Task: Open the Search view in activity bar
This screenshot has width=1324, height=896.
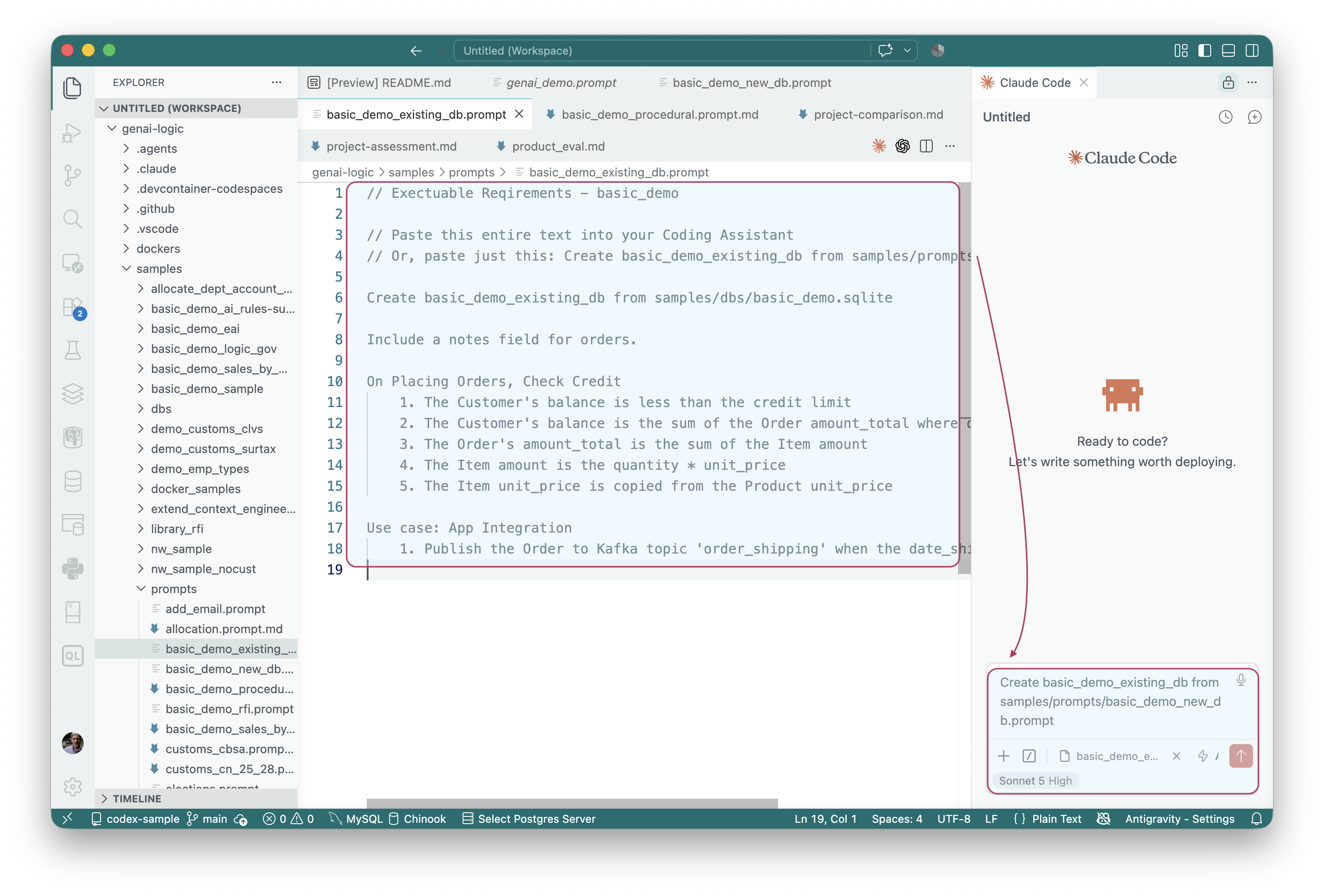Action: point(72,219)
